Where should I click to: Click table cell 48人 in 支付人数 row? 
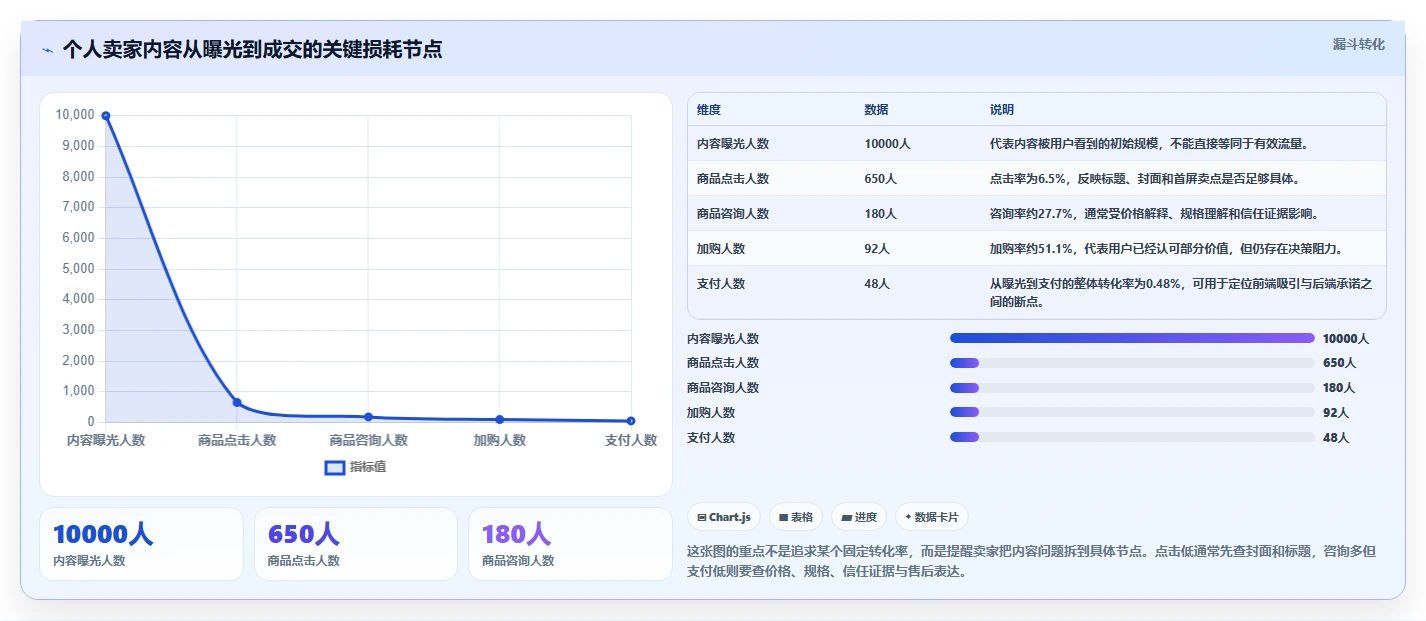877,284
